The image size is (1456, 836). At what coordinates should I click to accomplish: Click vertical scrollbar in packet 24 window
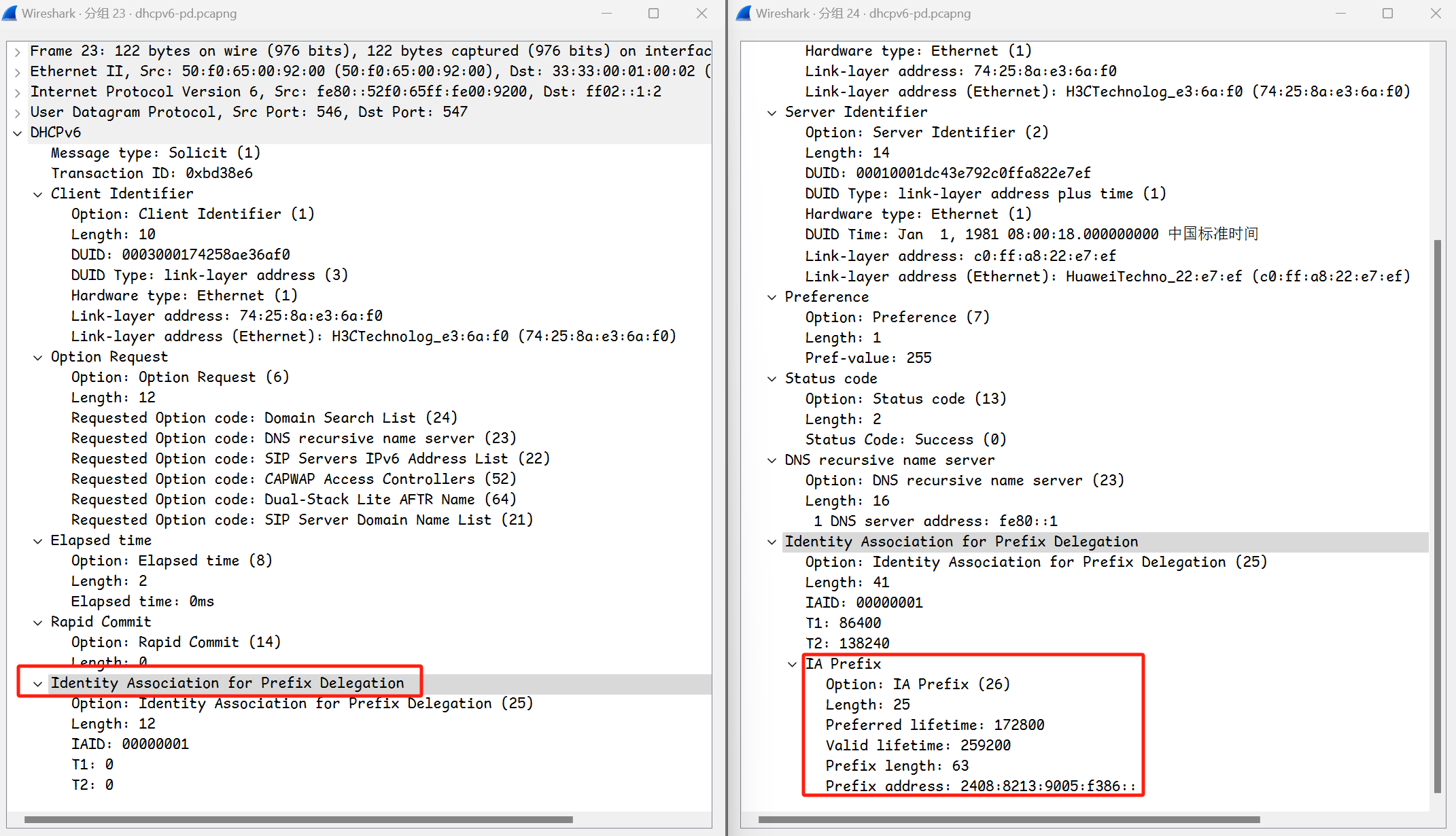[x=1438, y=517]
